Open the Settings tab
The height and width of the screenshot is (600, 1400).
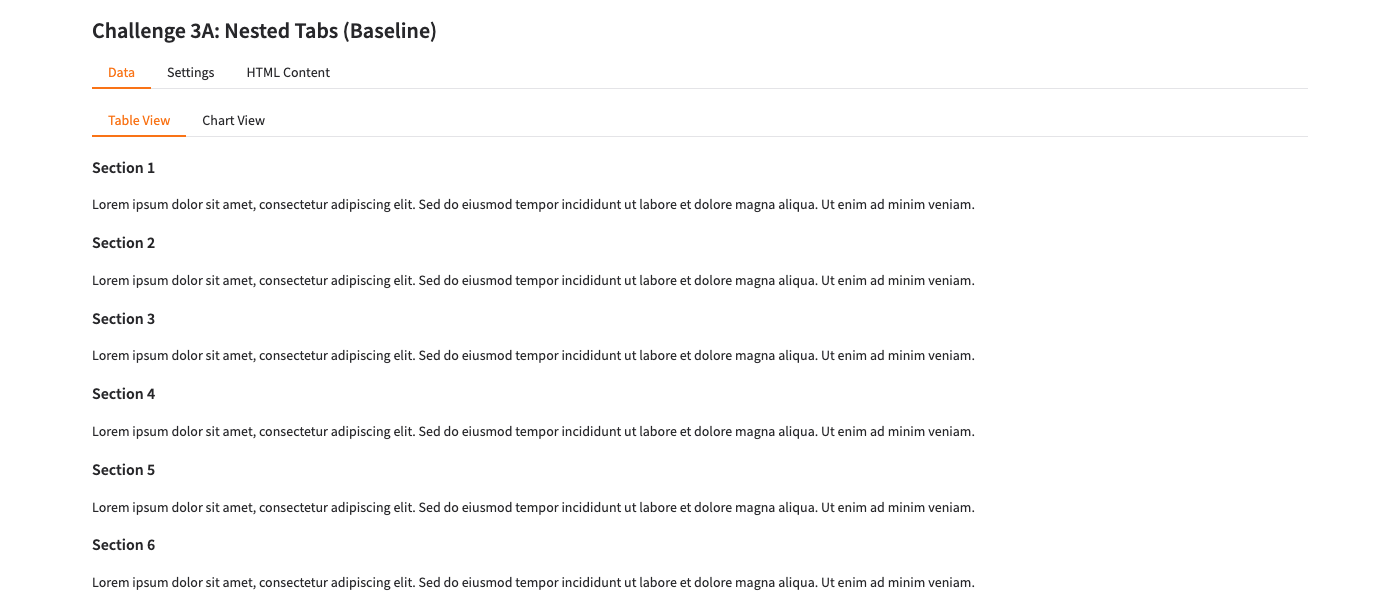[x=190, y=72]
